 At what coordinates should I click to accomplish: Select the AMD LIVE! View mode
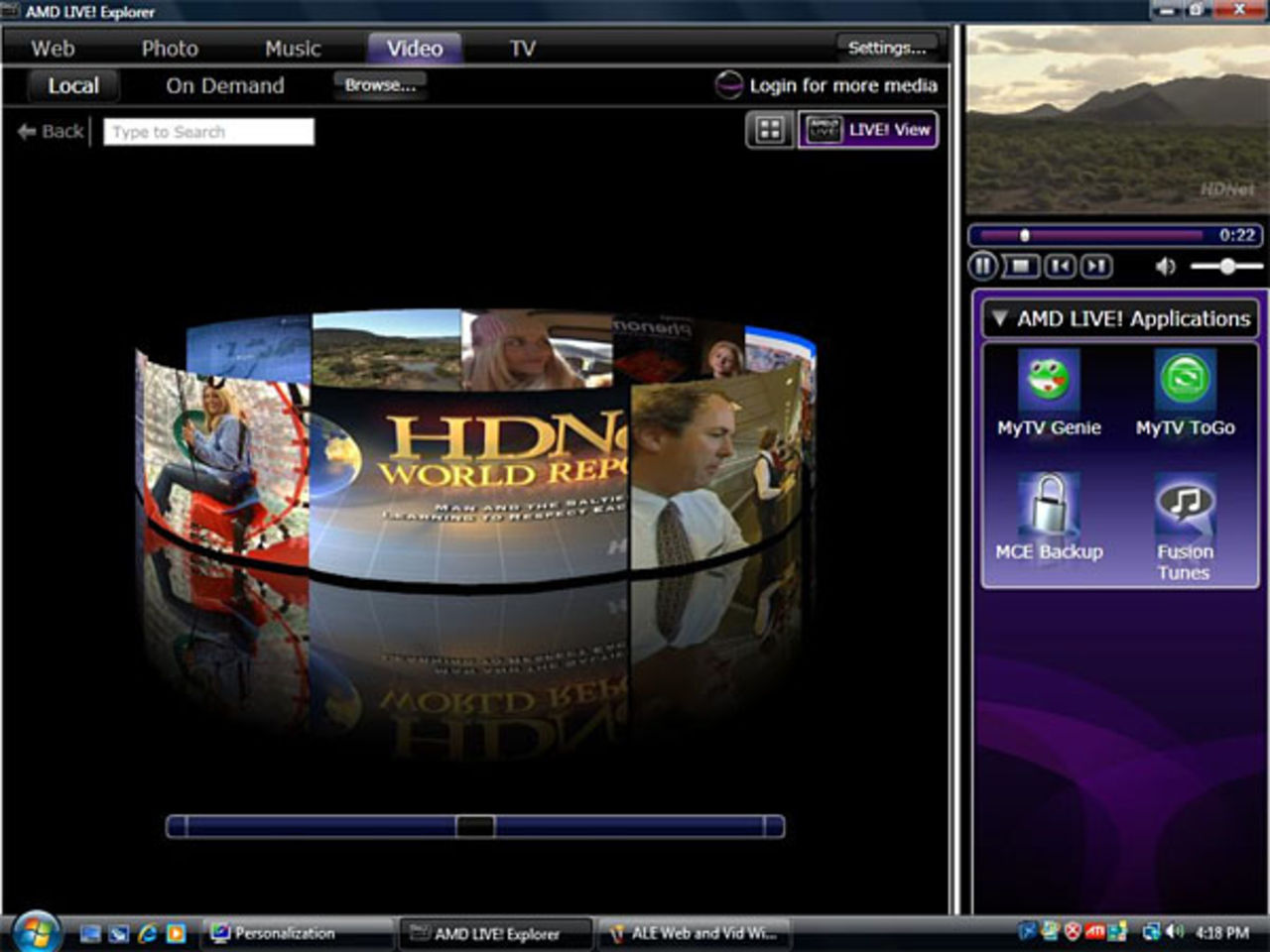coord(868,130)
